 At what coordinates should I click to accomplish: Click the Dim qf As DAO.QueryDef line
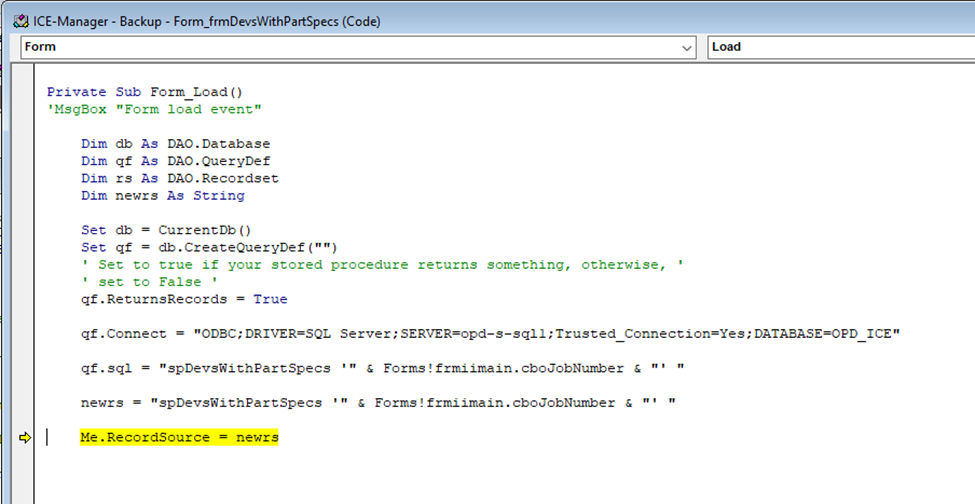[175, 161]
